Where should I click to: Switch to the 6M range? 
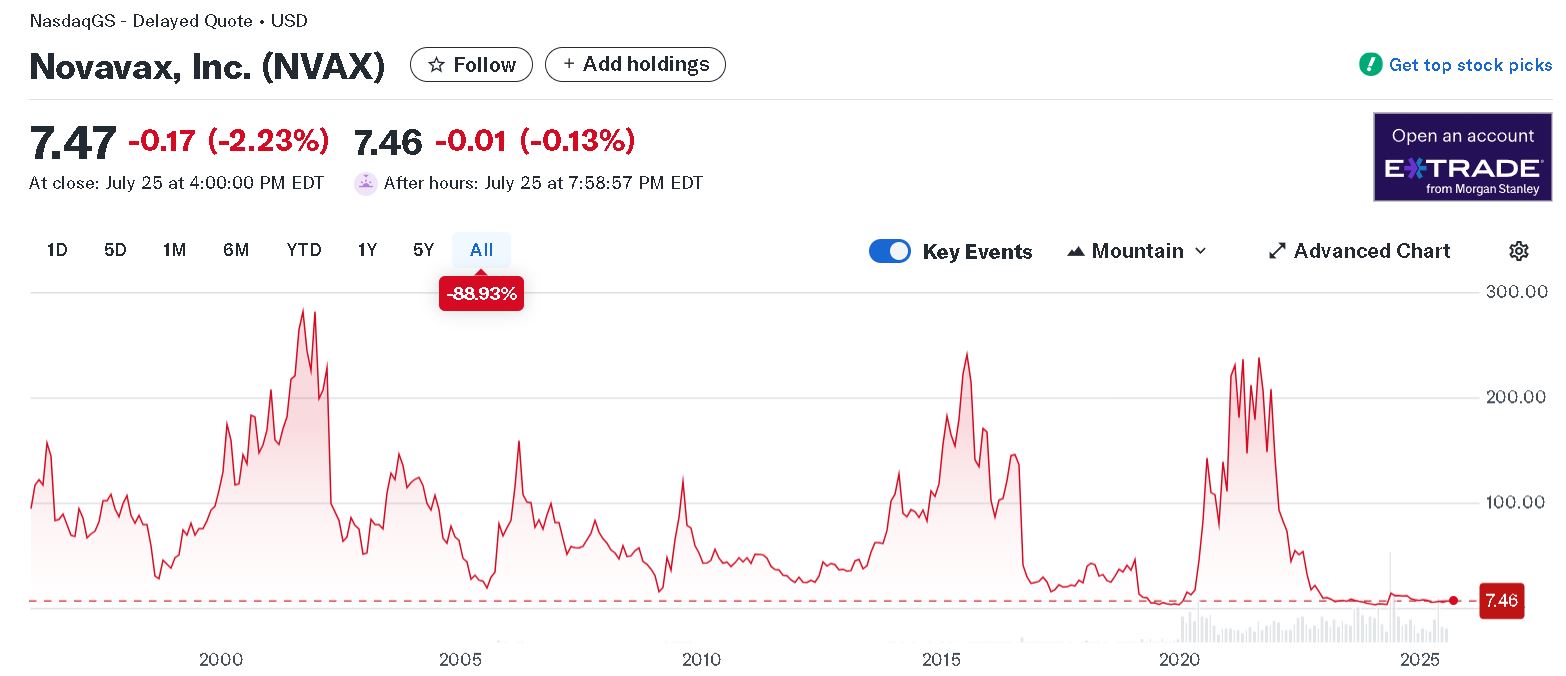(236, 250)
